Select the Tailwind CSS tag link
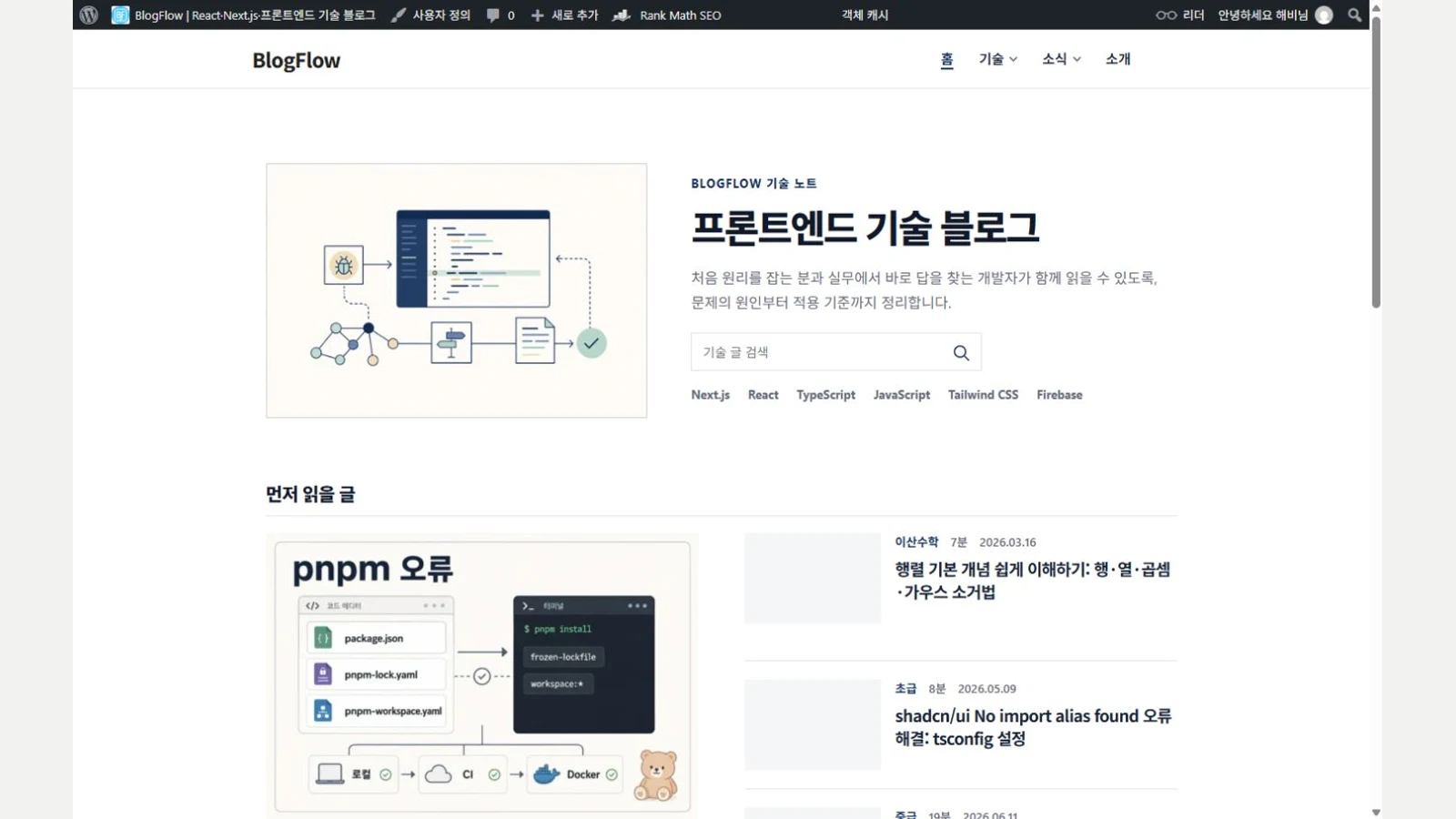Image resolution: width=1456 pixels, height=819 pixels. 983,395
